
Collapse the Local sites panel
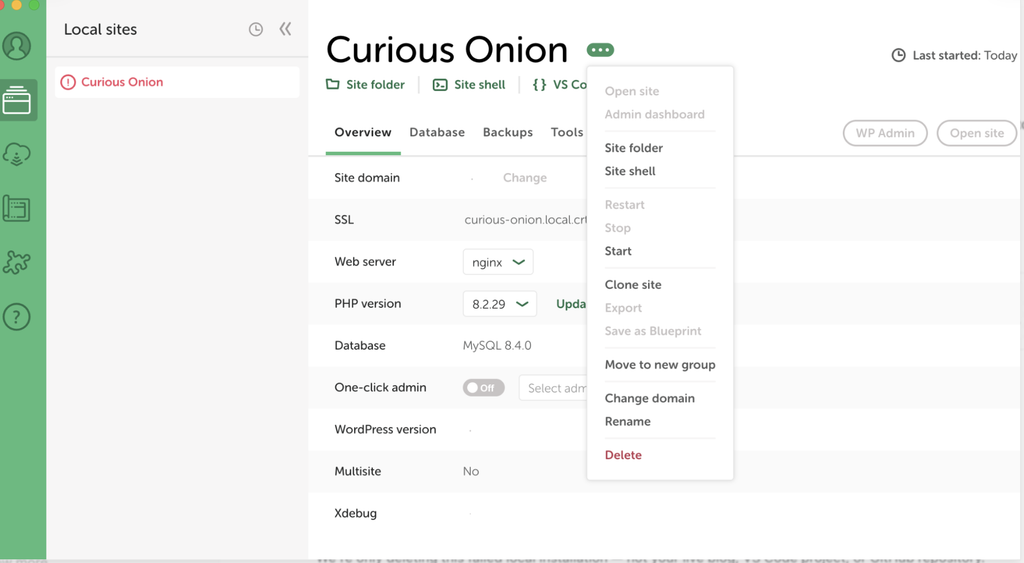tap(285, 29)
